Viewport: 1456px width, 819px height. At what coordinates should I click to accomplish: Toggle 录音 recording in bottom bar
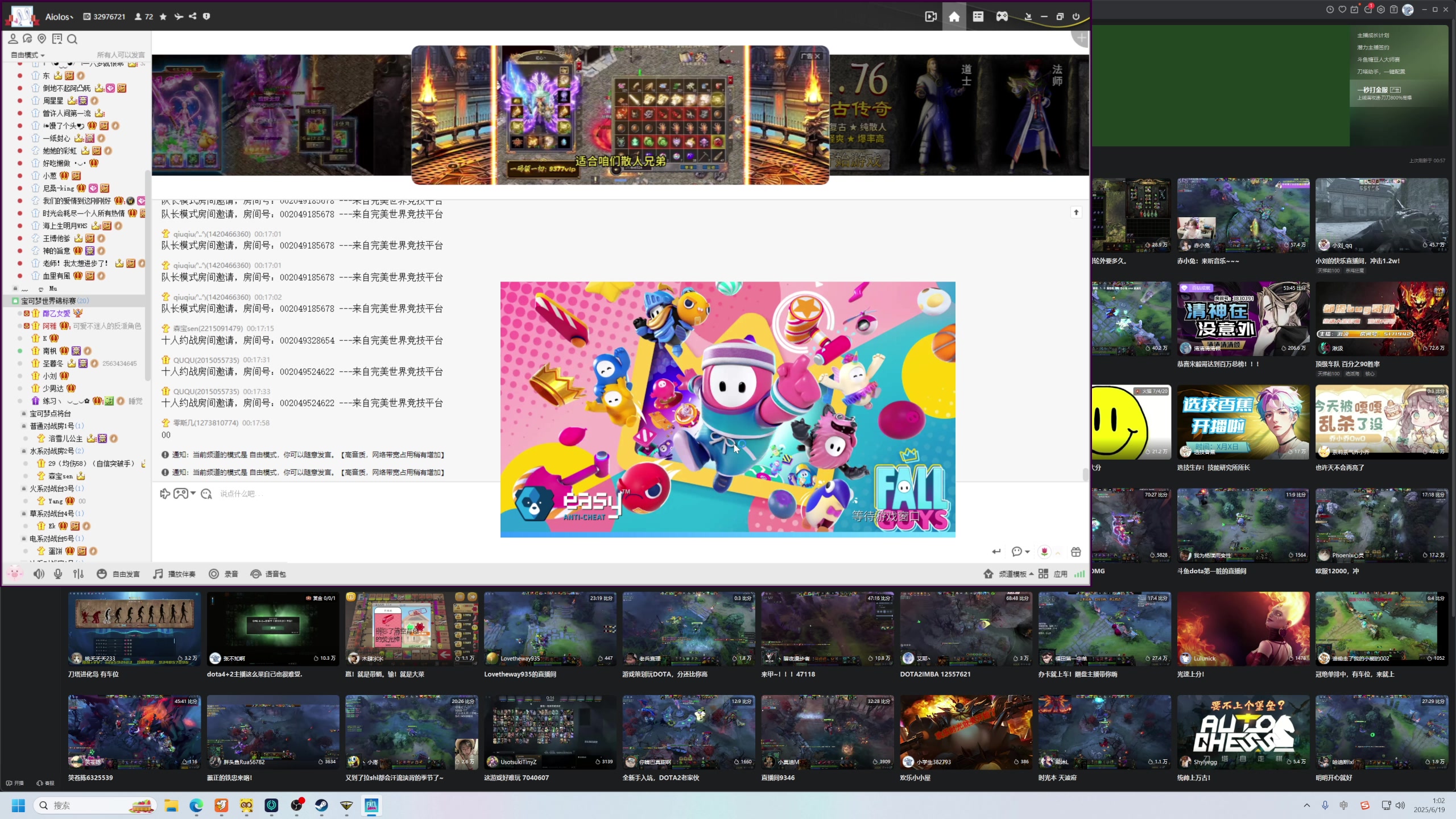pyautogui.click(x=224, y=574)
